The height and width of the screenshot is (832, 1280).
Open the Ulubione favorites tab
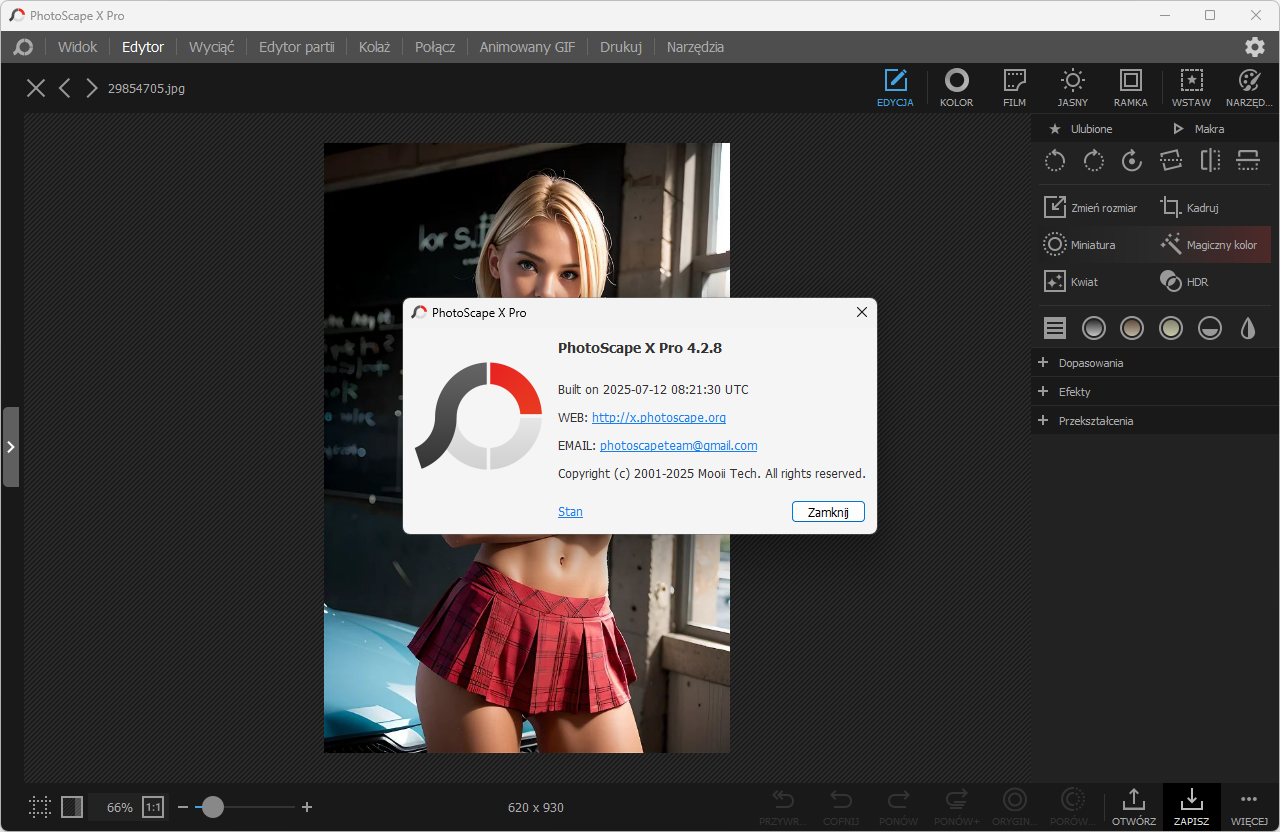click(x=1080, y=129)
